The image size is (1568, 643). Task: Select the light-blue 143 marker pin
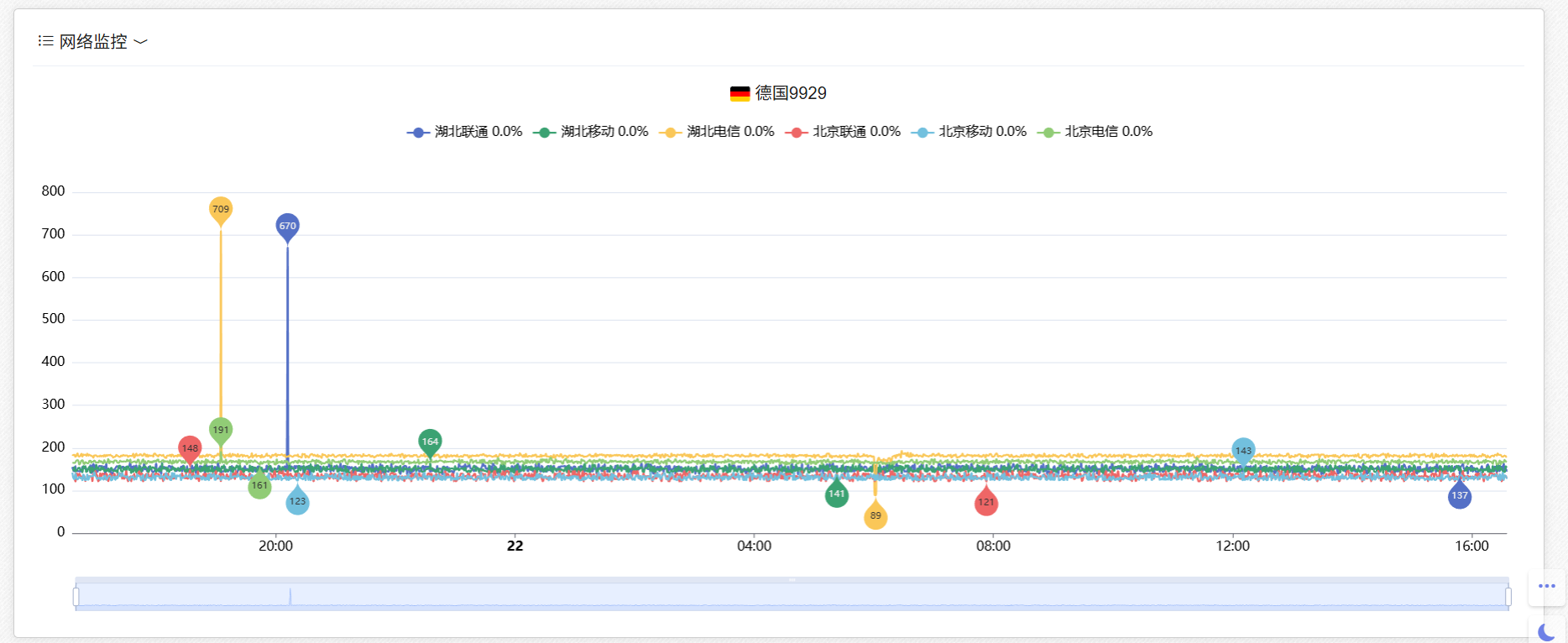click(x=1243, y=451)
